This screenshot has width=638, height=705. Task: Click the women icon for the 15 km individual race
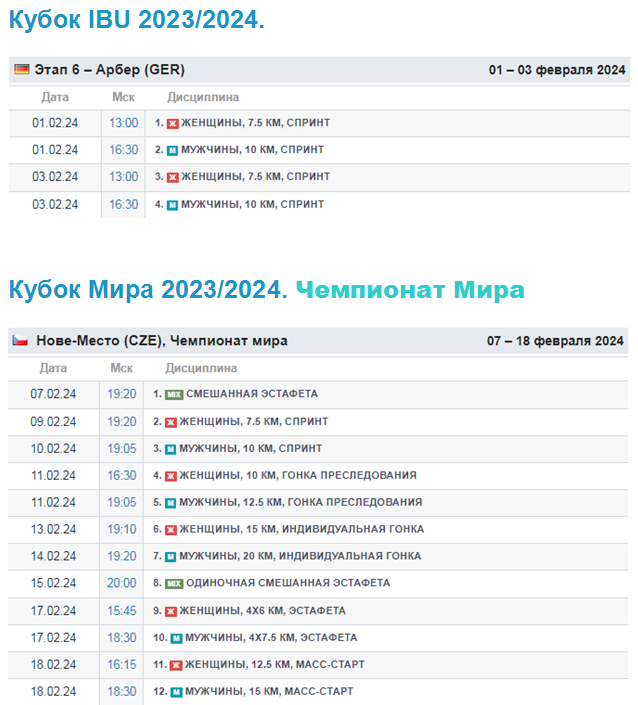click(x=171, y=530)
